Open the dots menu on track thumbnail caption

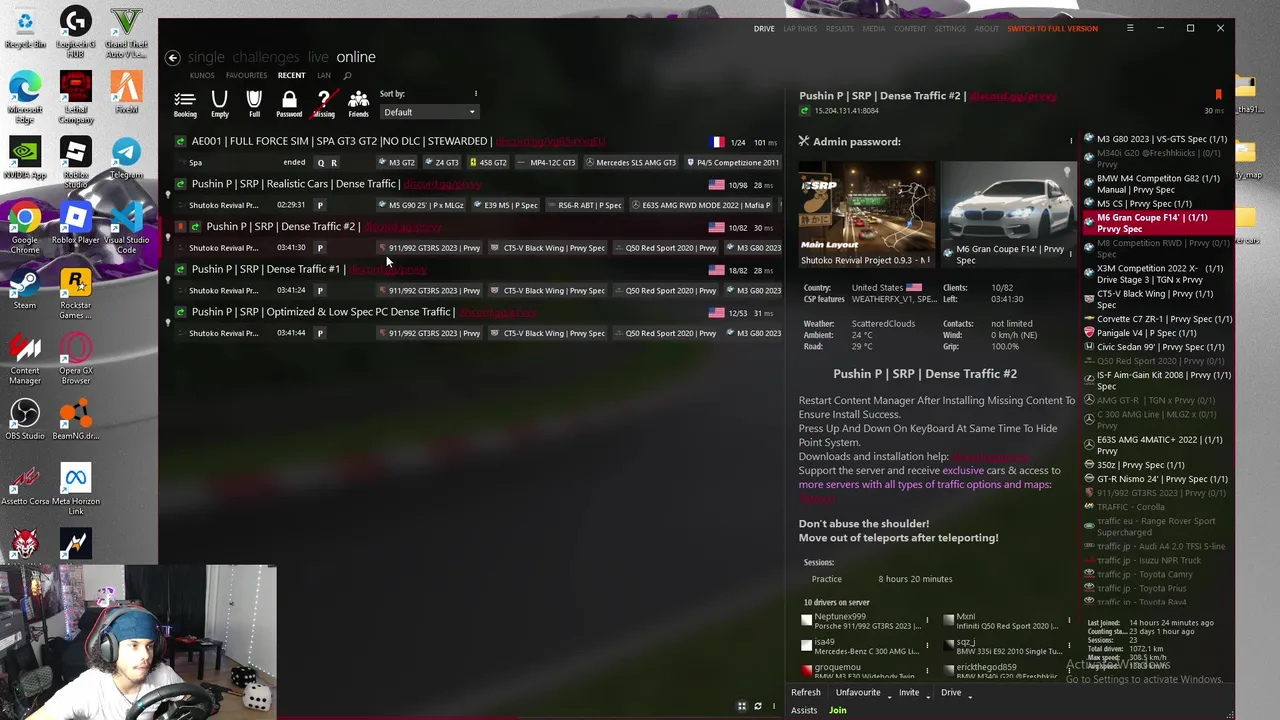(929, 261)
